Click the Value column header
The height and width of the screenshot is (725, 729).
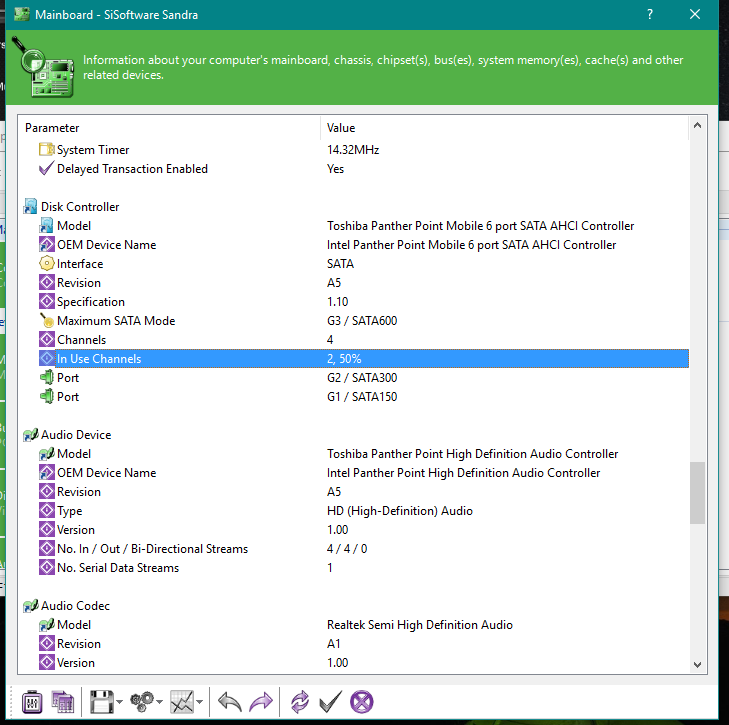click(504, 128)
